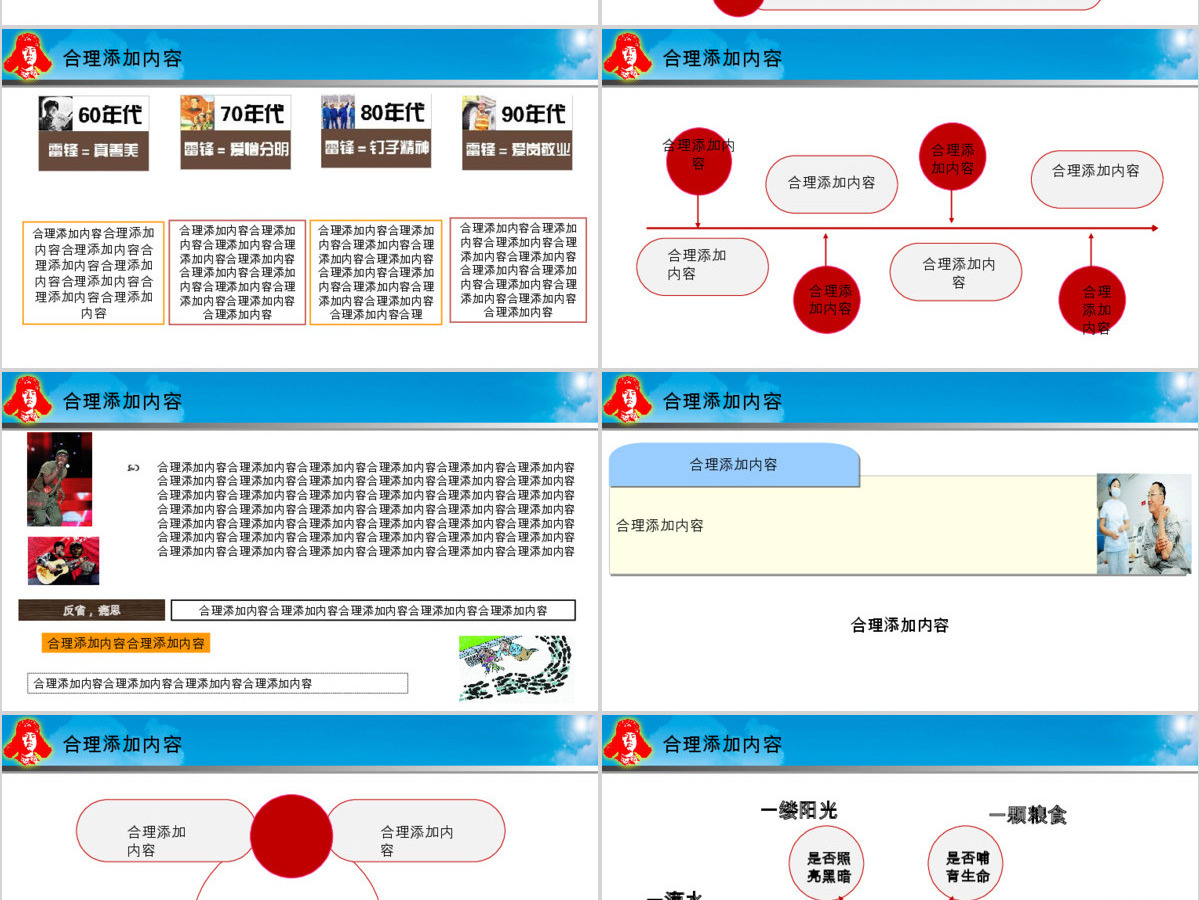The image size is (1200, 900).
Task: Click the second red circle above the timeline
Action: tap(952, 157)
